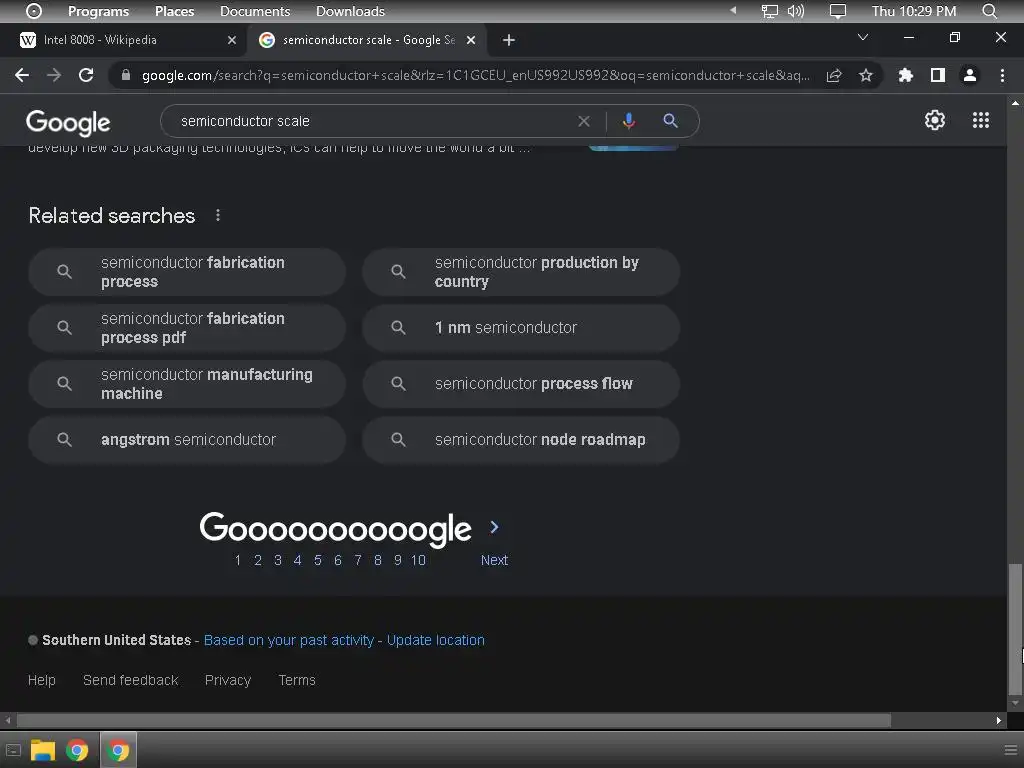Open the Thu 10:29 PM clock

[x=914, y=11]
